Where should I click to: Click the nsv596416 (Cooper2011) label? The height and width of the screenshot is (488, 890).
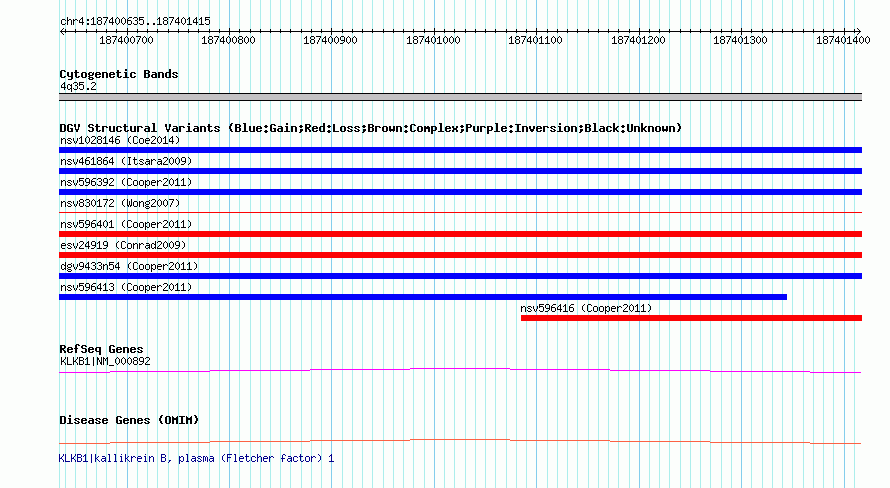coord(586,308)
